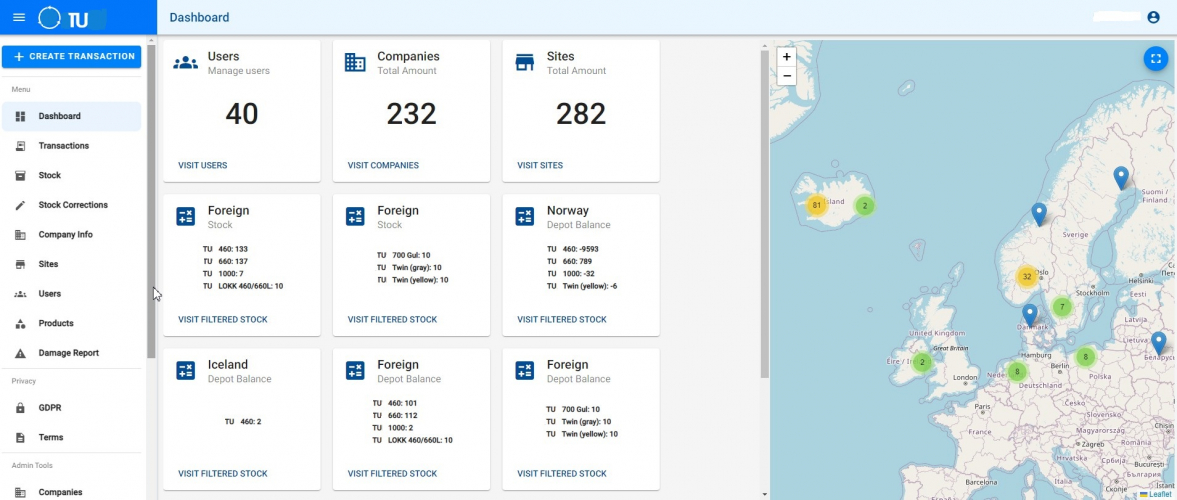Click the Terms document icon
The height and width of the screenshot is (500, 1177).
(x=20, y=438)
